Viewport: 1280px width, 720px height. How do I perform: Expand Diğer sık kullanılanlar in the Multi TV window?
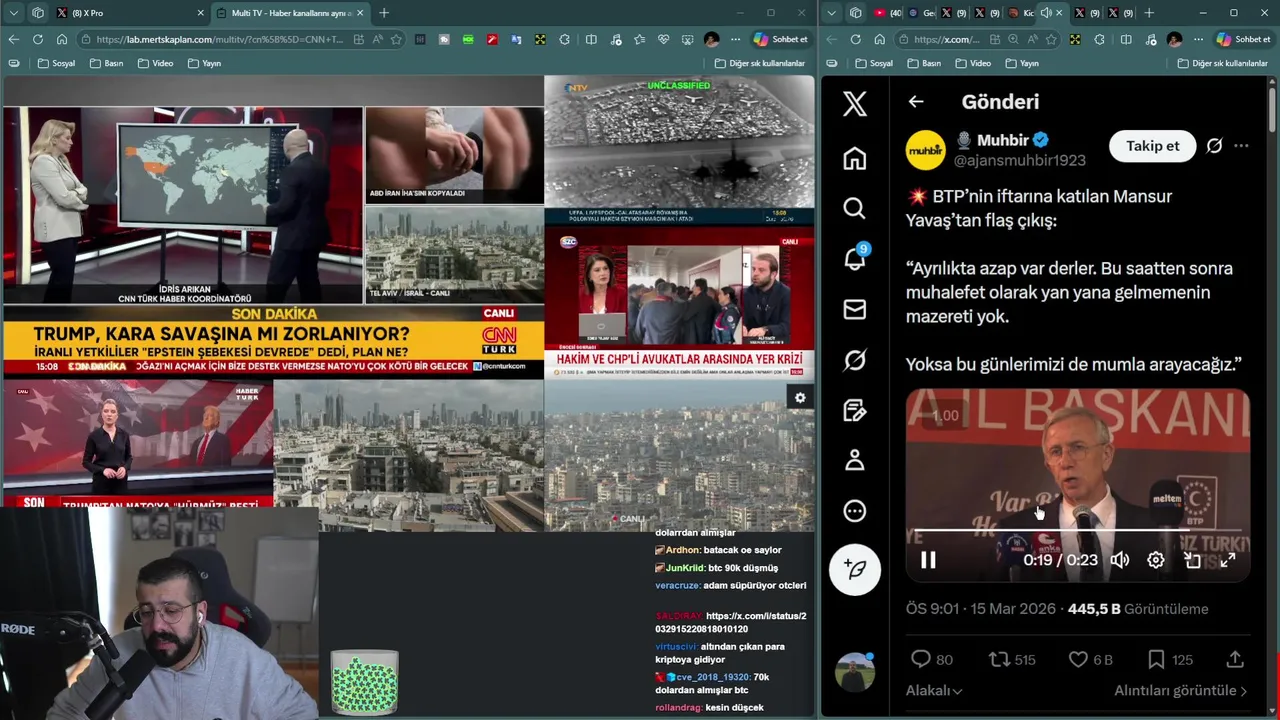[760, 63]
